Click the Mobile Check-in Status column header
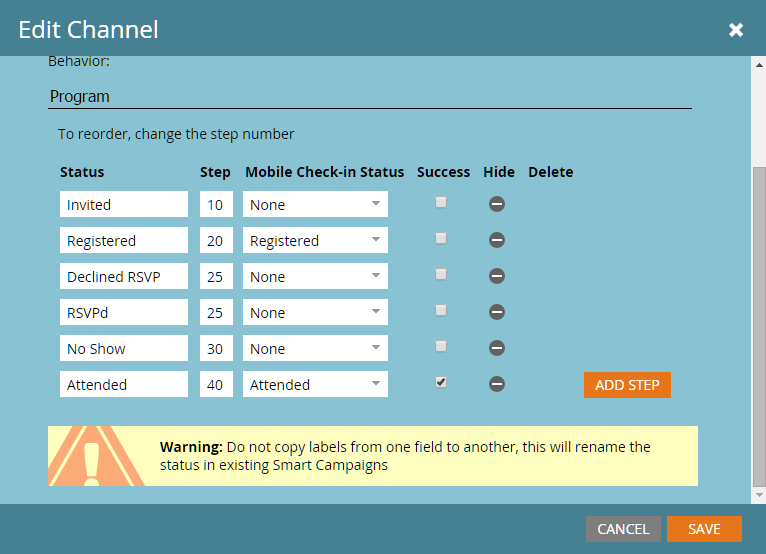766x554 pixels. tap(324, 172)
